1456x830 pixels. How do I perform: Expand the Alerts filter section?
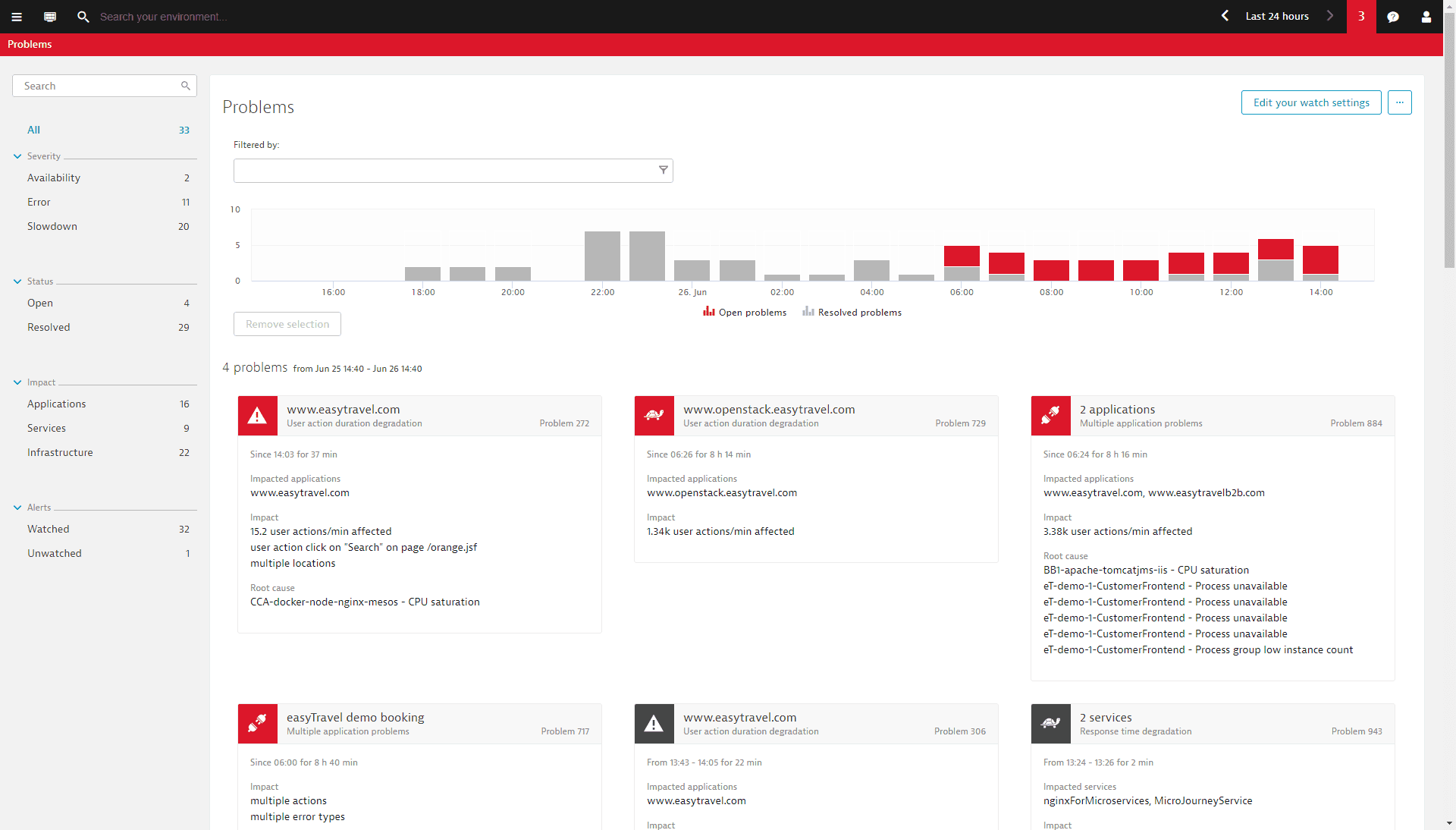(17, 507)
